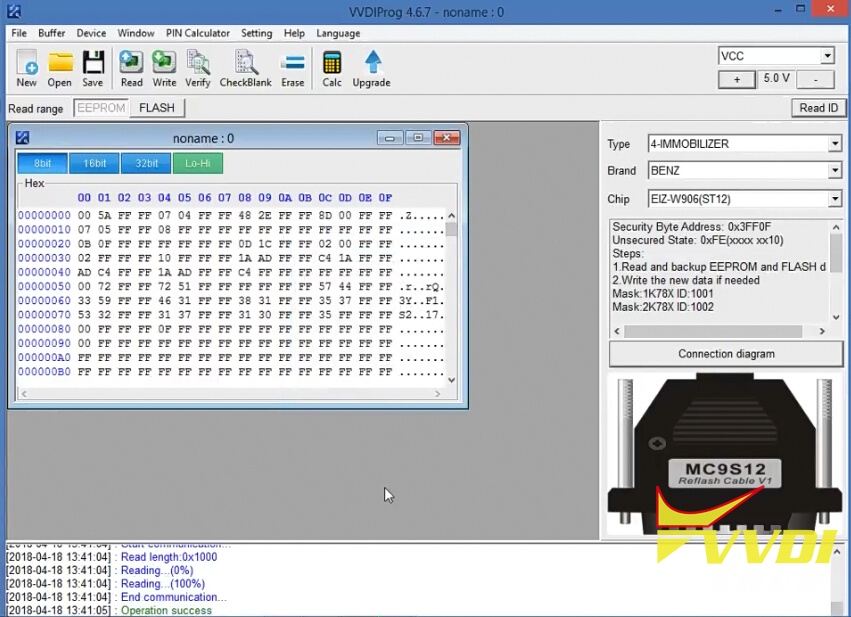Select FLASH read range

tap(157, 108)
